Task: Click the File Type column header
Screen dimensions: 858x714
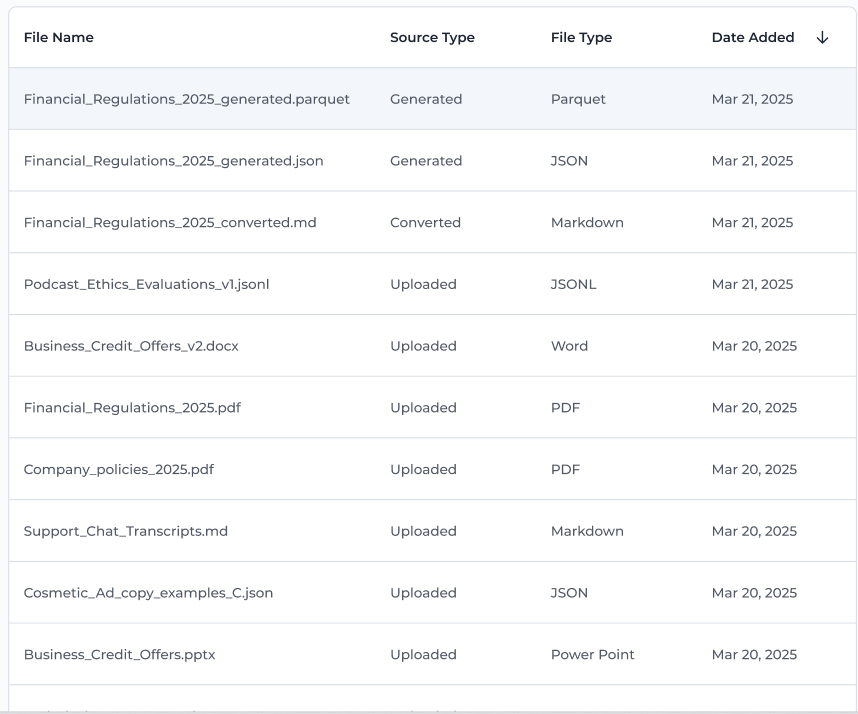Action: click(581, 37)
